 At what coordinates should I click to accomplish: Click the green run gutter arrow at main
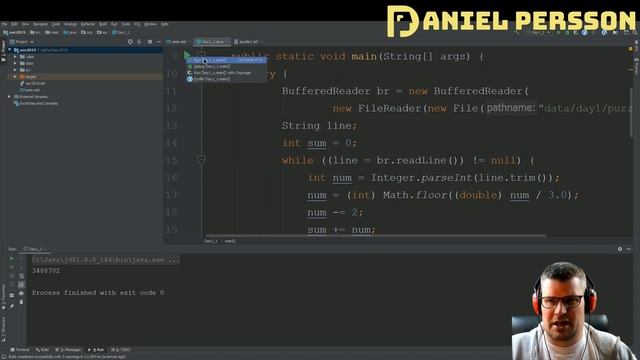coord(187,54)
